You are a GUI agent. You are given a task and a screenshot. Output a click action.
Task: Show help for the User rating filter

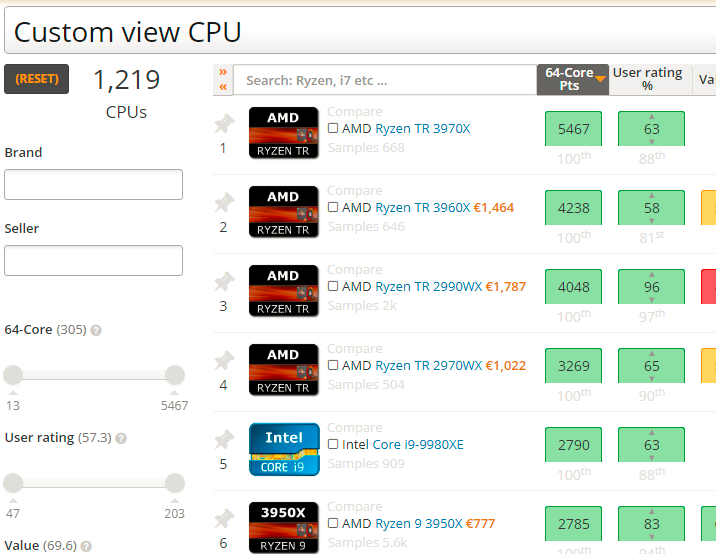(x=121, y=438)
